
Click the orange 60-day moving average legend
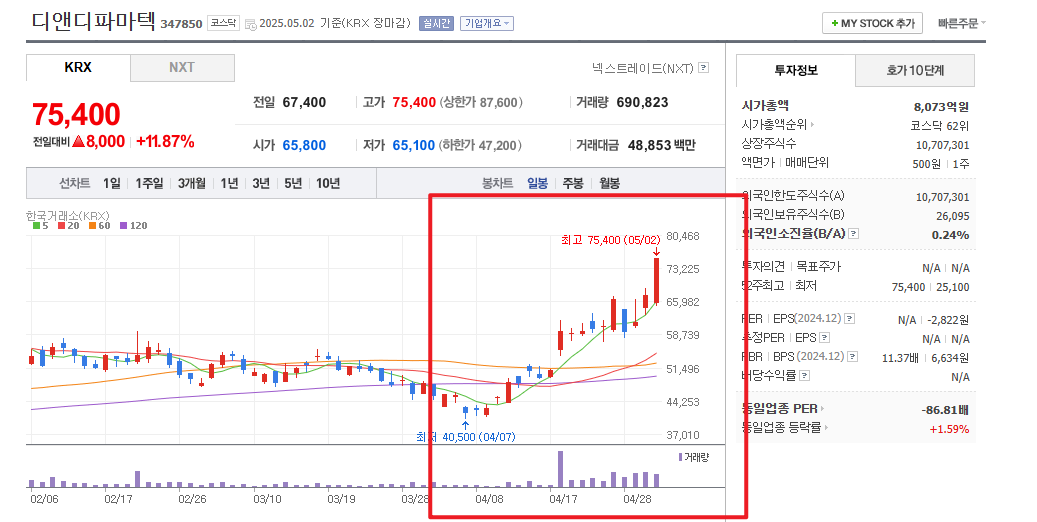tap(100, 226)
